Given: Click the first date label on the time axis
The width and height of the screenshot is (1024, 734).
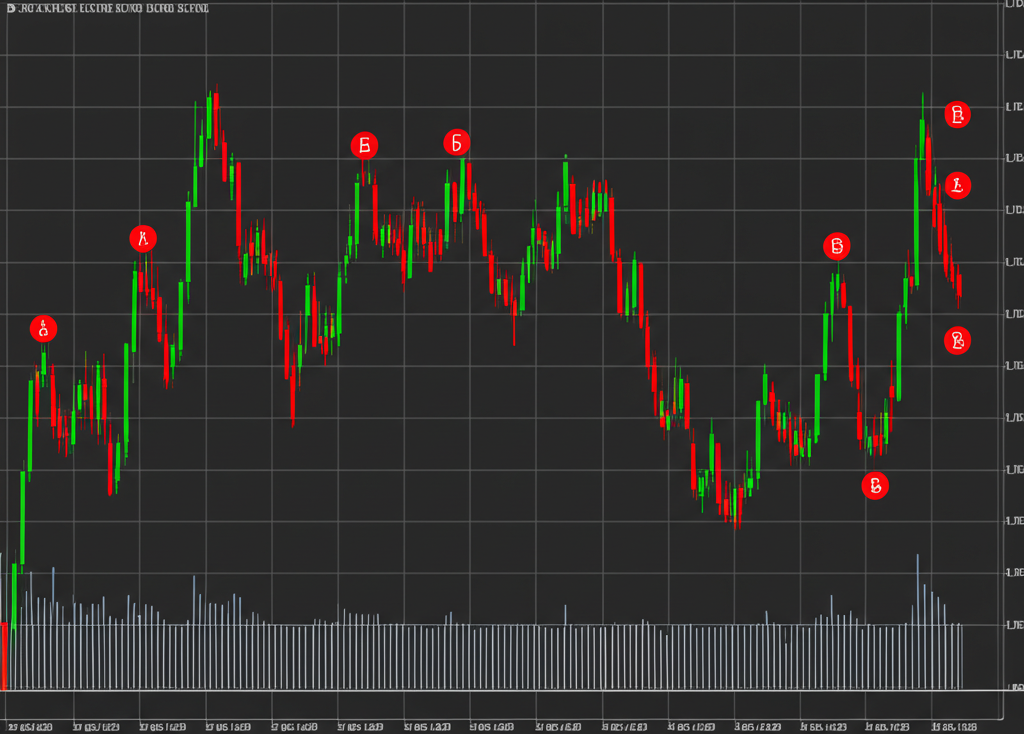Looking at the screenshot, I should pyautogui.click(x=32, y=726).
